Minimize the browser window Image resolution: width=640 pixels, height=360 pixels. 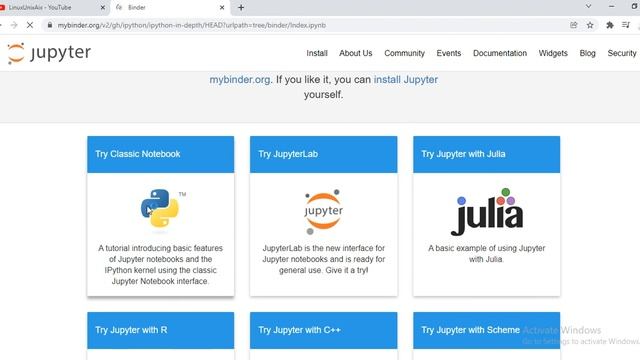tap(611, 7)
